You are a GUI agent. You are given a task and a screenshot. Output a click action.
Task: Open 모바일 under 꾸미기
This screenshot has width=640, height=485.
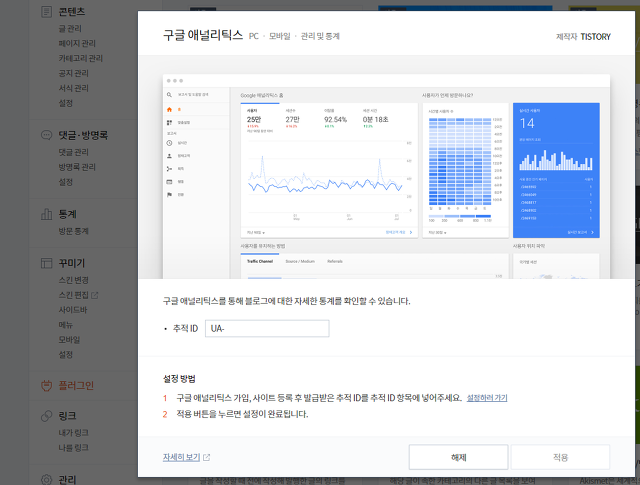point(69,340)
